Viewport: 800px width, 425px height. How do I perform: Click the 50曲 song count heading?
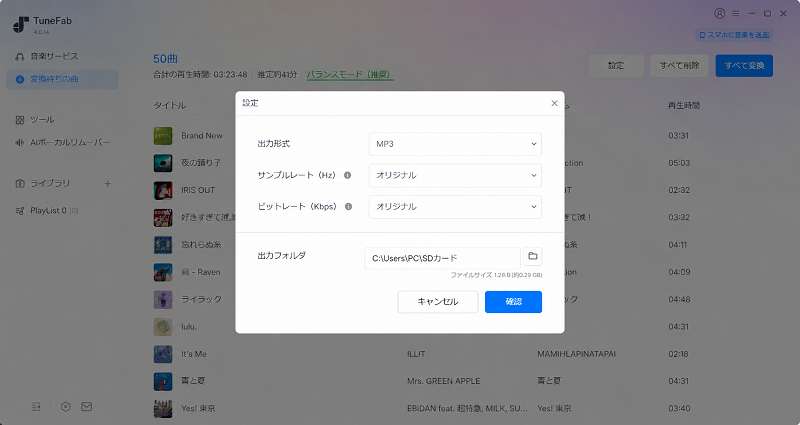coord(165,59)
